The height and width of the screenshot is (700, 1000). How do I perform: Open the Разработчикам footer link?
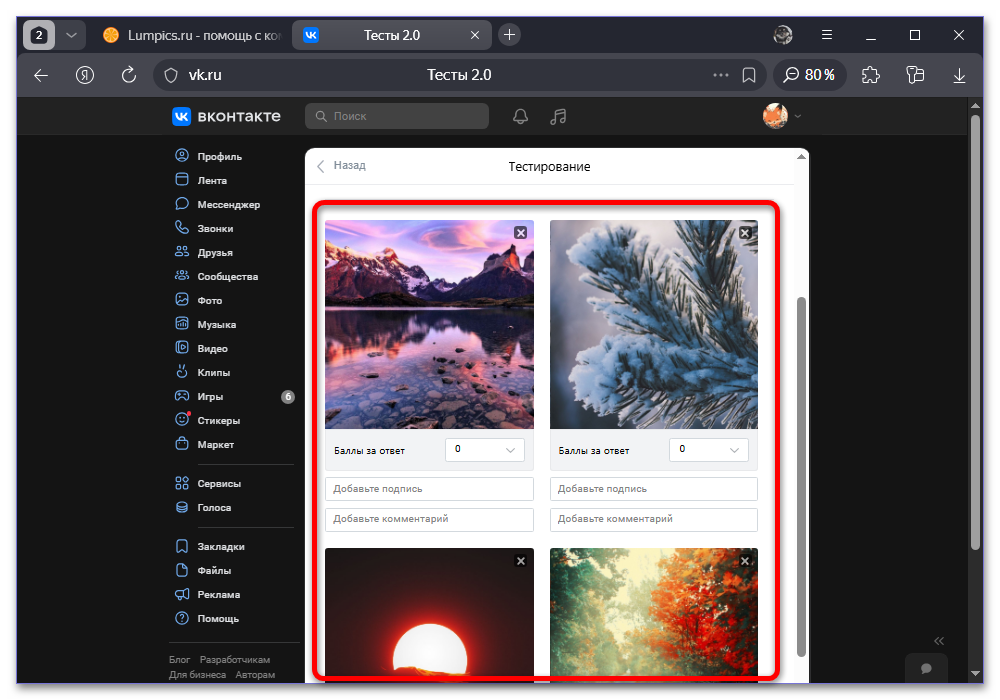coord(235,659)
